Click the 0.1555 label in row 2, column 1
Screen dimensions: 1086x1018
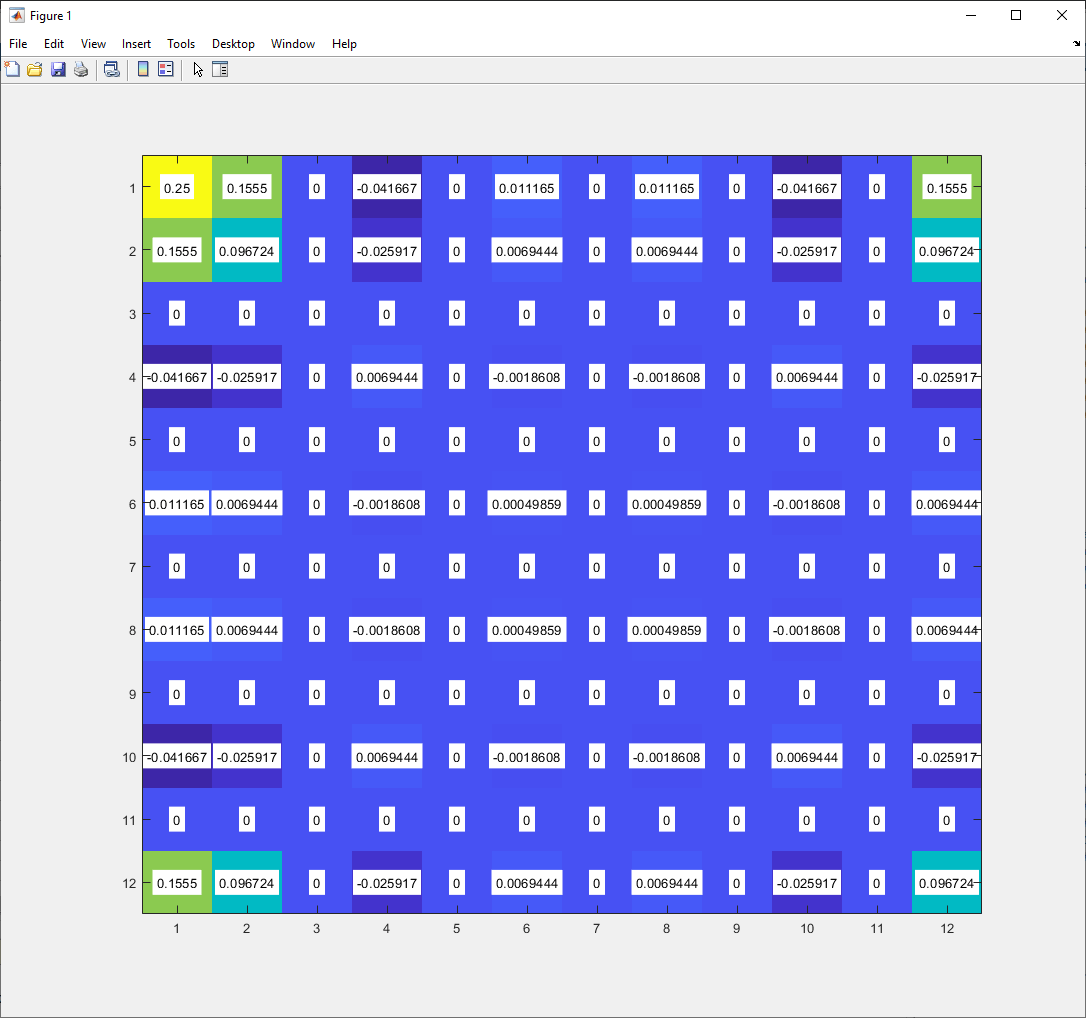click(x=177, y=251)
